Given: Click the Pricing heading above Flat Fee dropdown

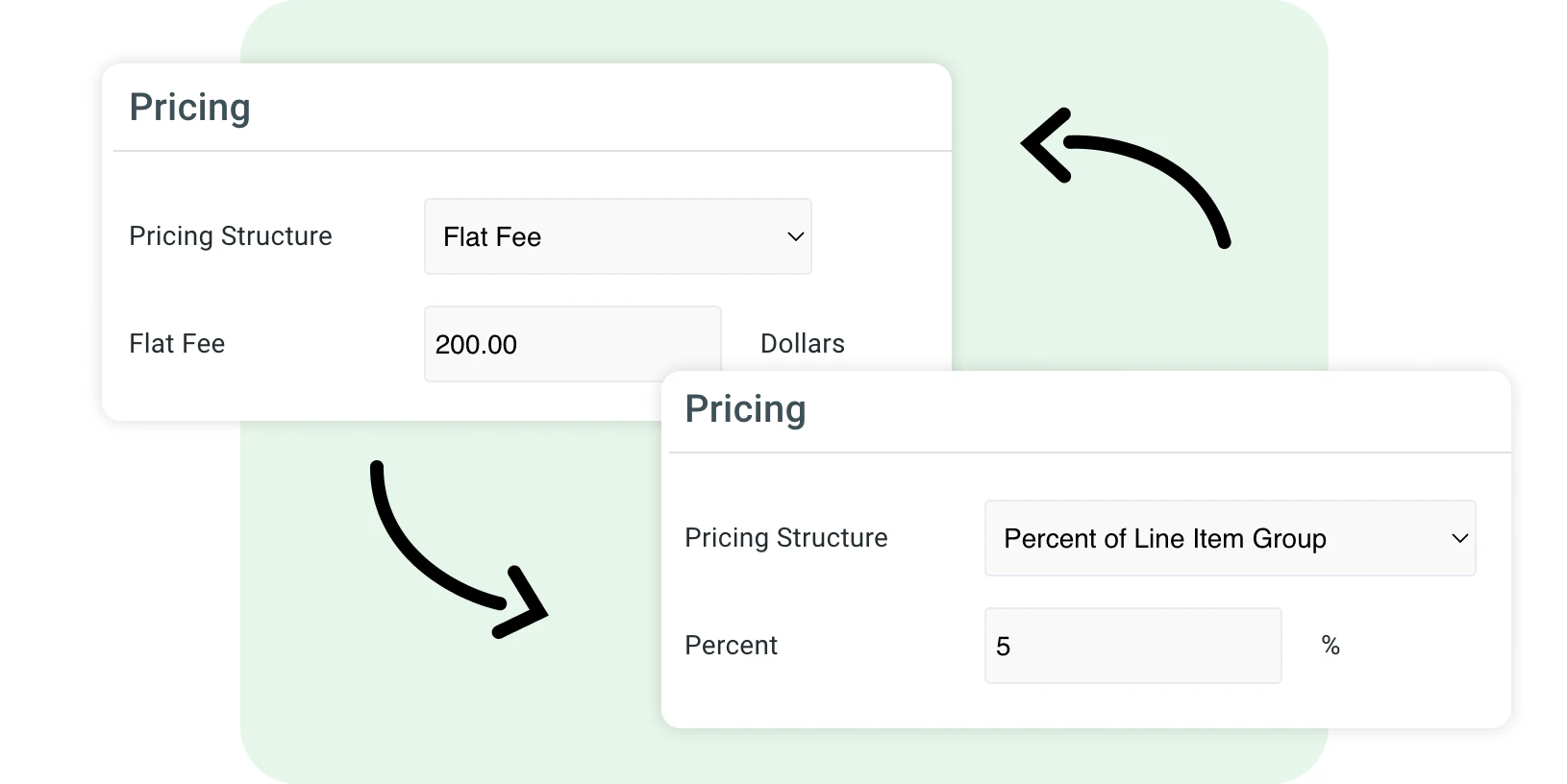Looking at the screenshot, I should pyautogui.click(x=189, y=108).
